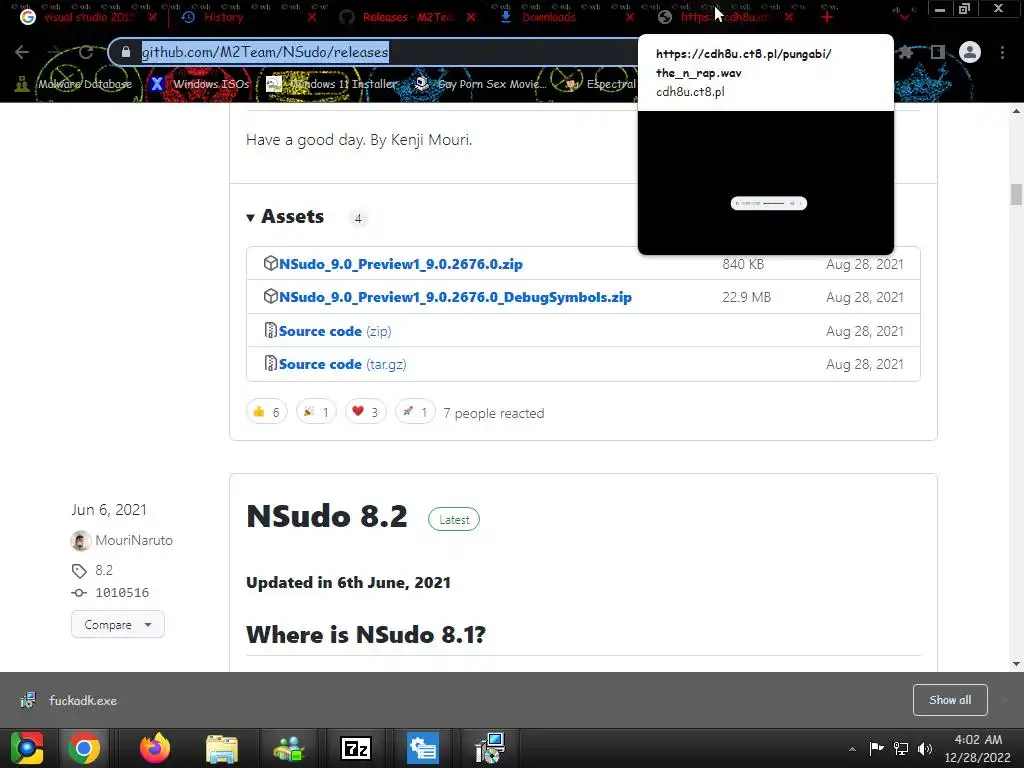Click the package icon beside NSudo_9.0_Preview1_9.0.2676.0.zip

270,263
